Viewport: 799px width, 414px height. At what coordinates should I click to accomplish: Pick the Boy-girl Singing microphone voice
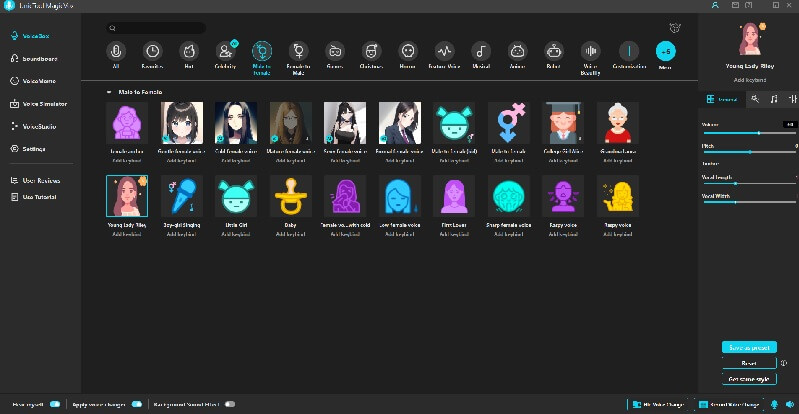click(181, 196)
